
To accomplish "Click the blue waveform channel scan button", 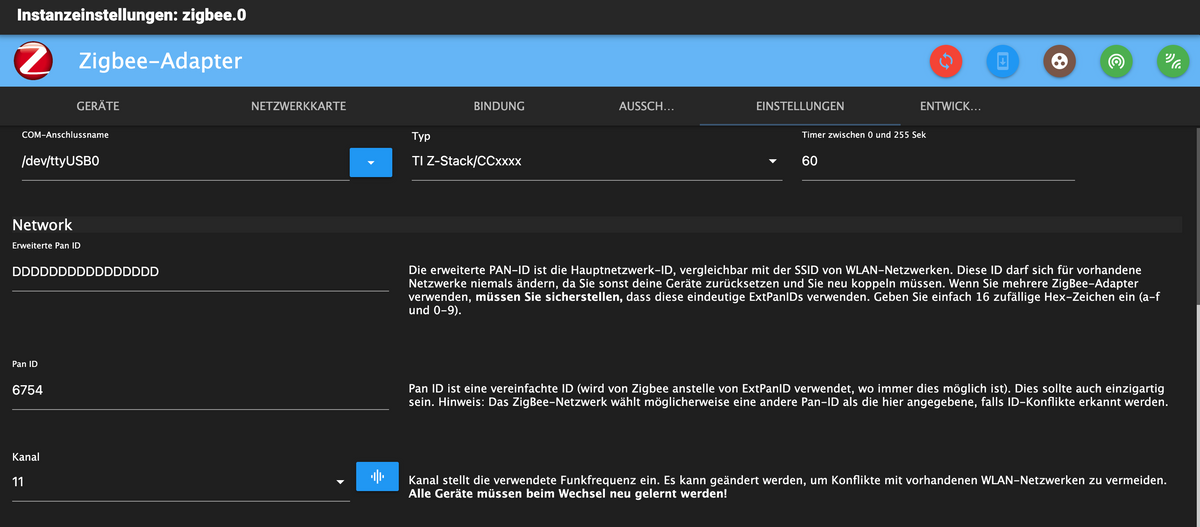I will point(377,477).
